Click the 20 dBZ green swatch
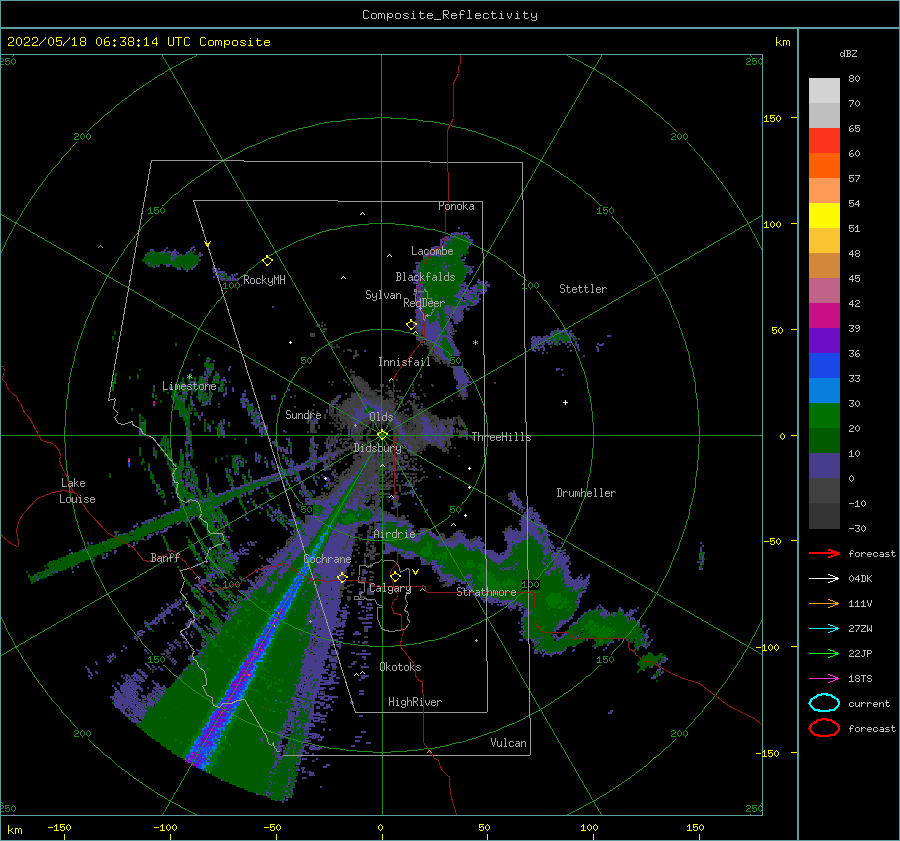Image resolution: width=900 pixels, height=841 pixels. click(824, 440)
